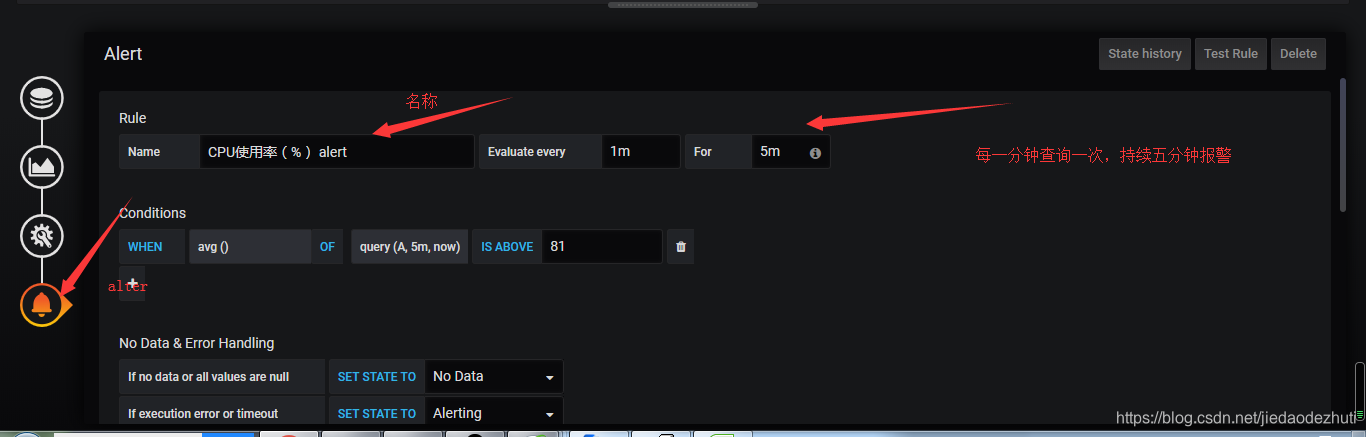Click the Delete alert button
Viewport: 1366px width, 437px height.
1299,54
